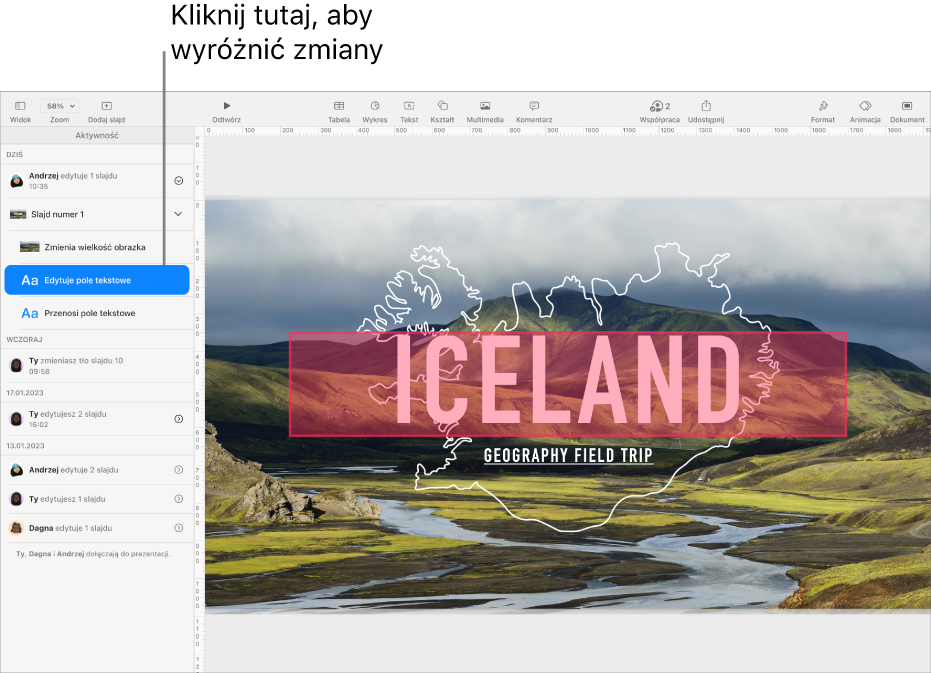Play the presentation with Odtwórz
This screenshot has width=931, height=673.
coord(226,106)
